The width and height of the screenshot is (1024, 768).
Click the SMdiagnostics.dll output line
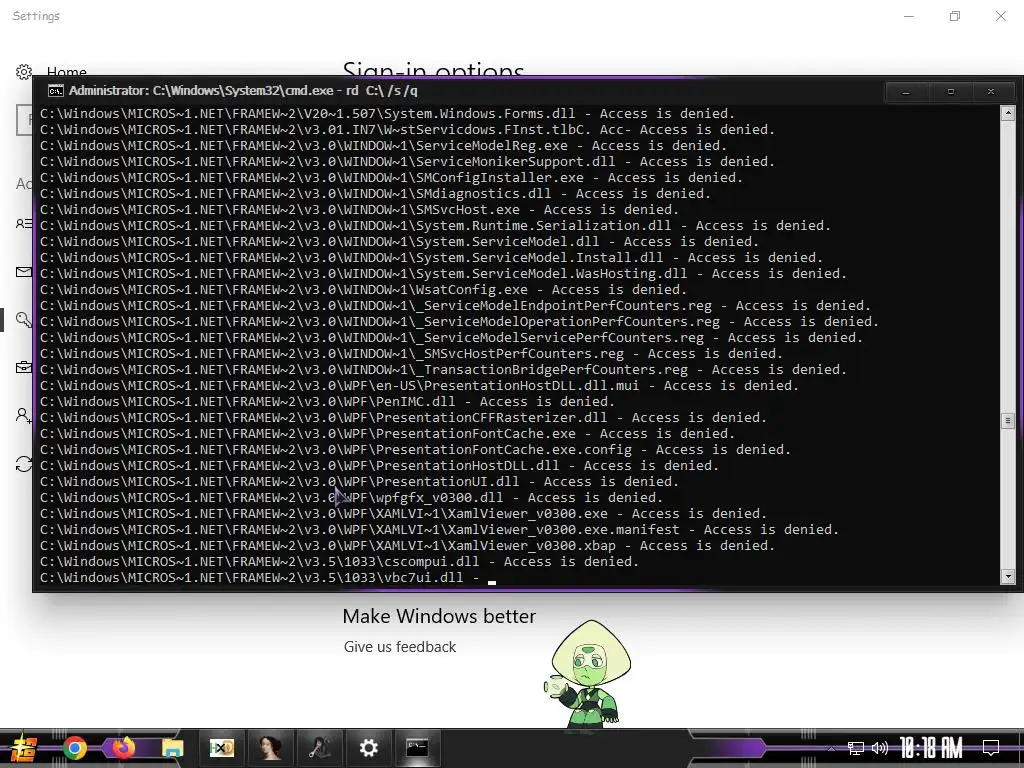pyautogui.click(x=376, y=193)
